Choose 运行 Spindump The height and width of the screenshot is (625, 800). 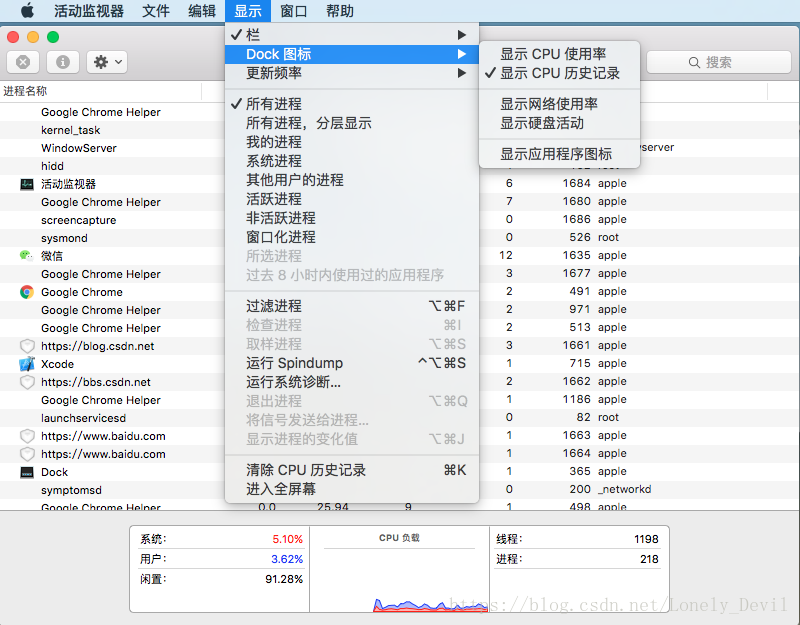point(352,363)
